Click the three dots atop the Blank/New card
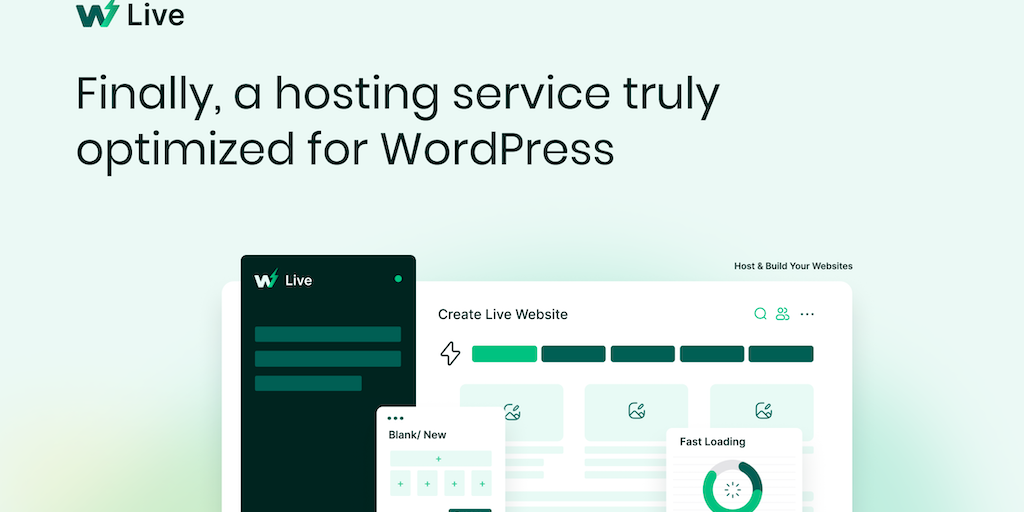 coord(395,418)
